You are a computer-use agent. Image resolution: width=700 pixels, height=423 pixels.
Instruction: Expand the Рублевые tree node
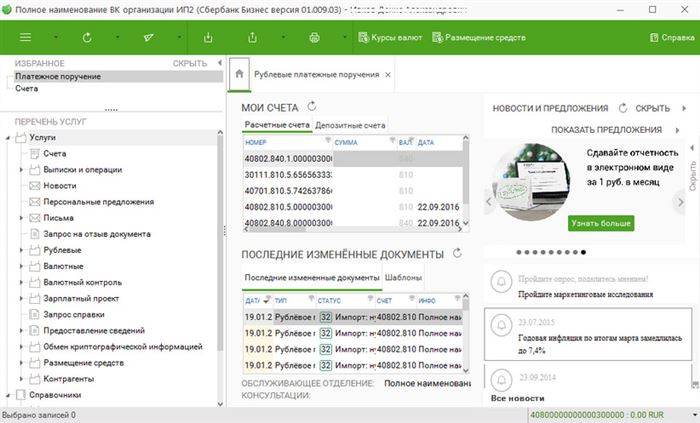21,250
